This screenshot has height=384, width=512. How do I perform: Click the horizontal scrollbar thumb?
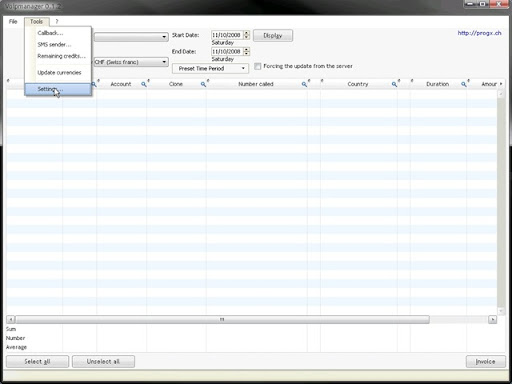coord(222,319)
